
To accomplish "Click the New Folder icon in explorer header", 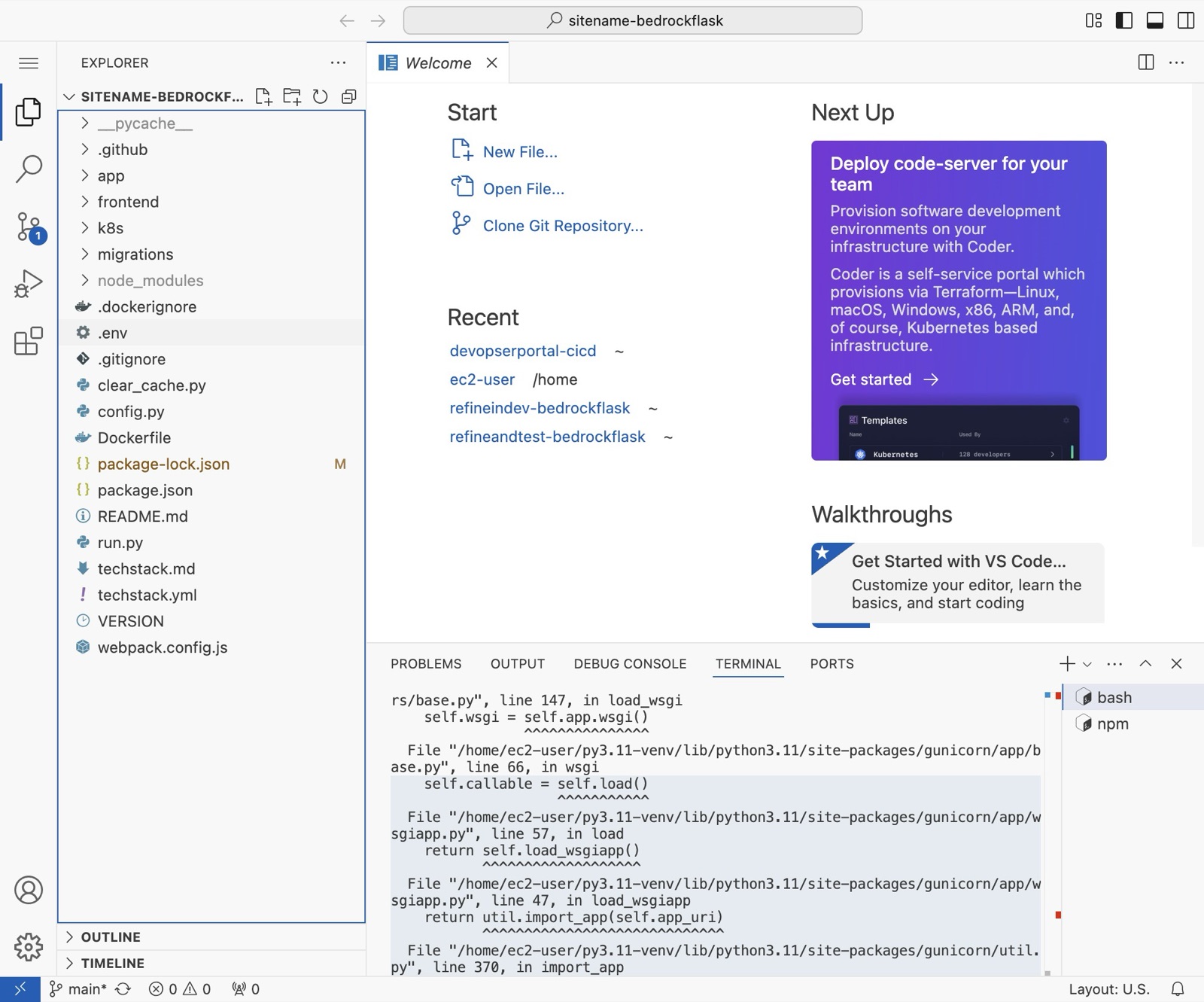I will [x=292, y=96].
